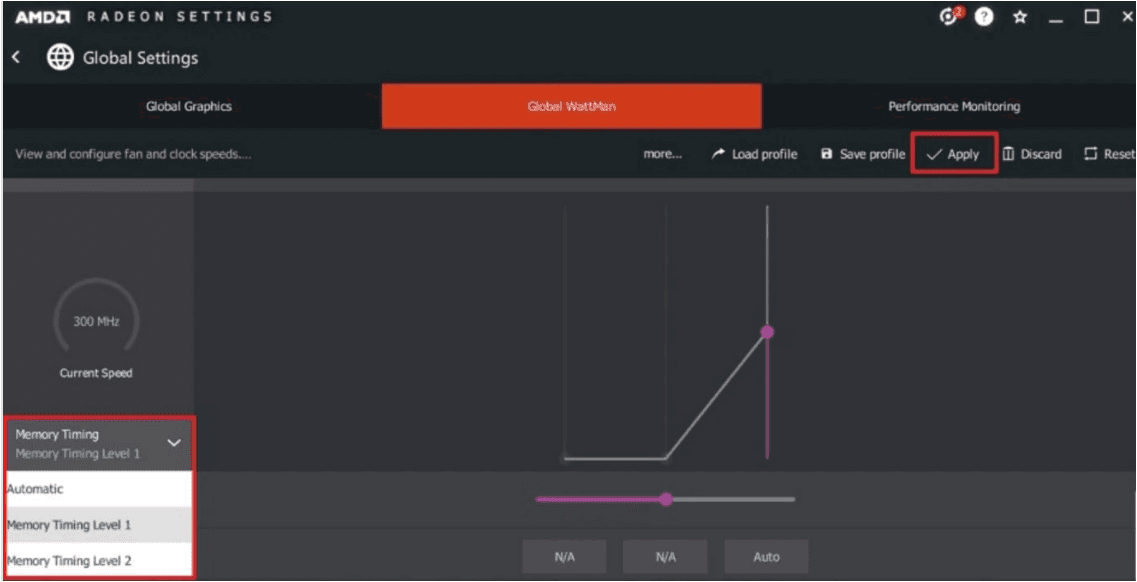Maximize the Radeon Settings window
Viewport: 1137px width, 582px height.
pos(1091,17)
